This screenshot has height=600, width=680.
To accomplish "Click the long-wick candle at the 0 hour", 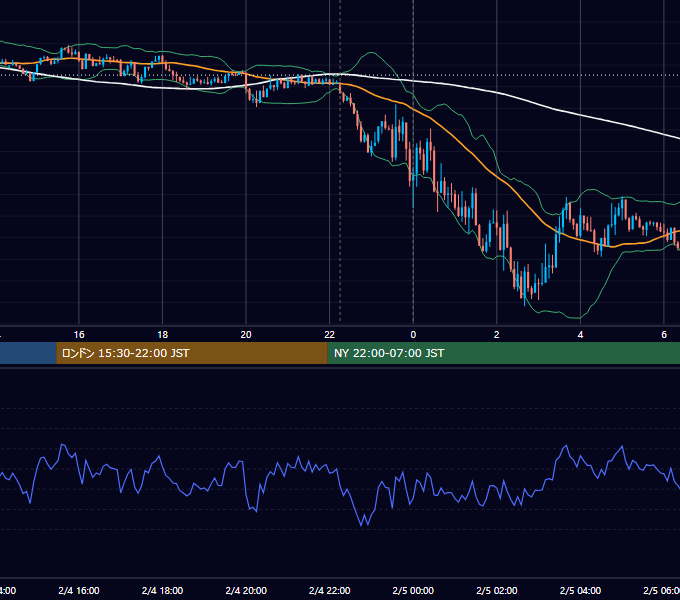I will pyautogui.click(x=413, y=173).
